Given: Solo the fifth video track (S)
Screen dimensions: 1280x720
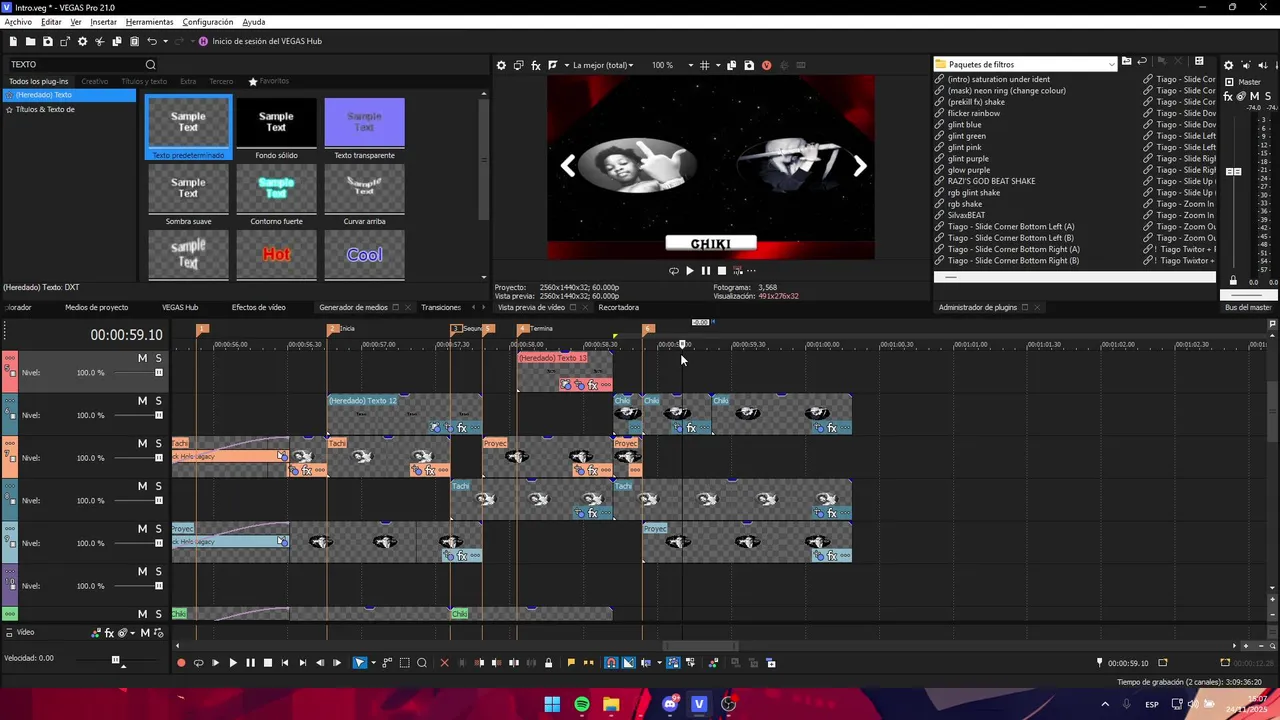Looking at the screenshot, I should point(158,529).
